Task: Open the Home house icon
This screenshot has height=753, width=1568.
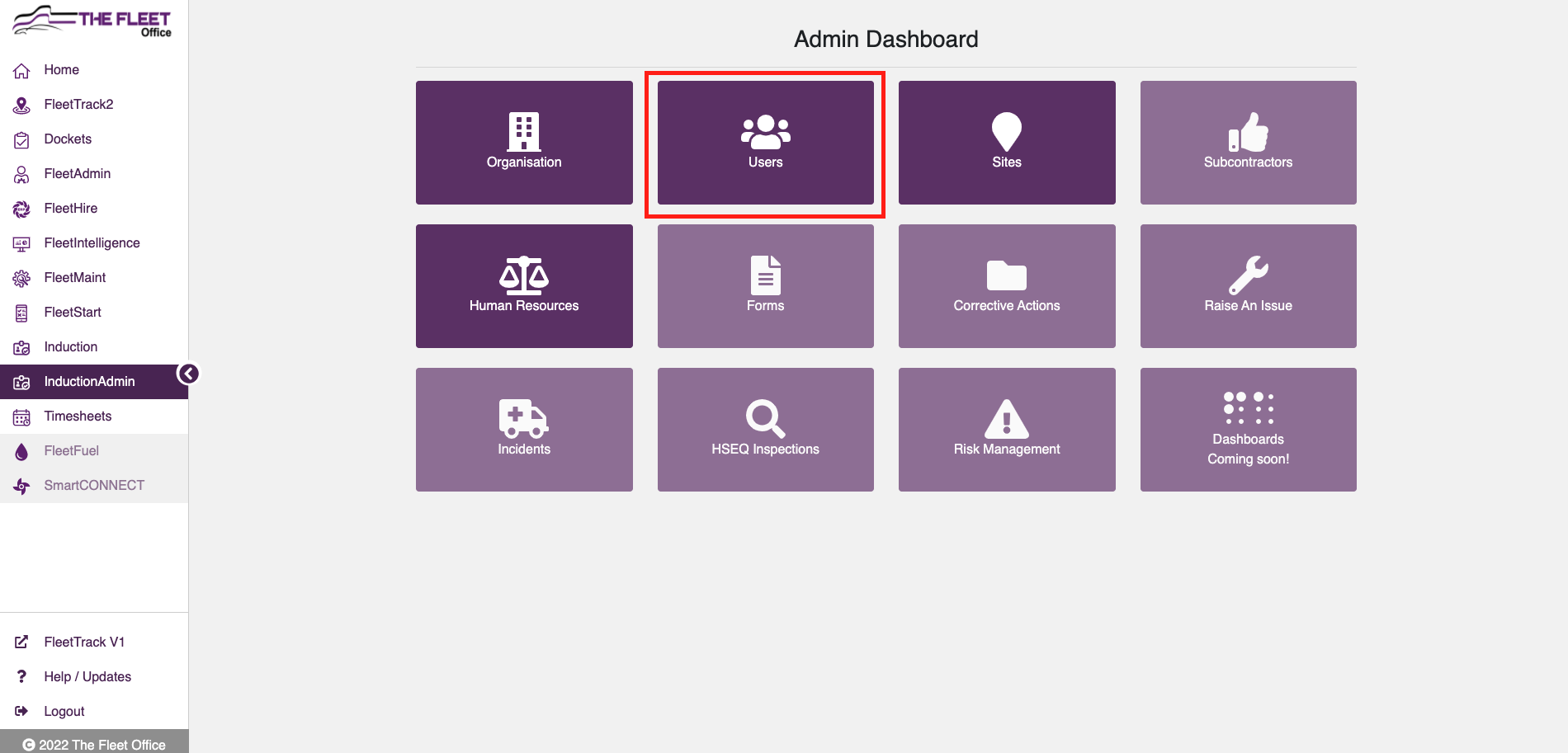Action: [21, 71]
